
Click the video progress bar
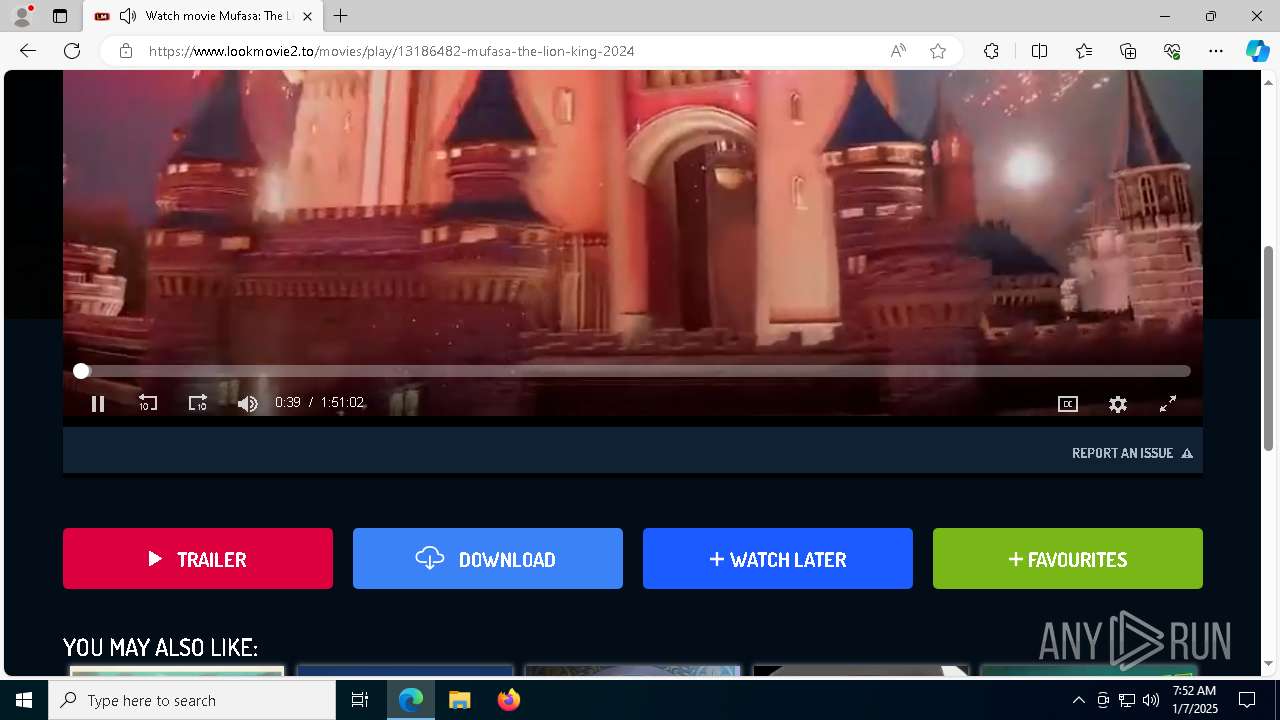tap(636, 371)
